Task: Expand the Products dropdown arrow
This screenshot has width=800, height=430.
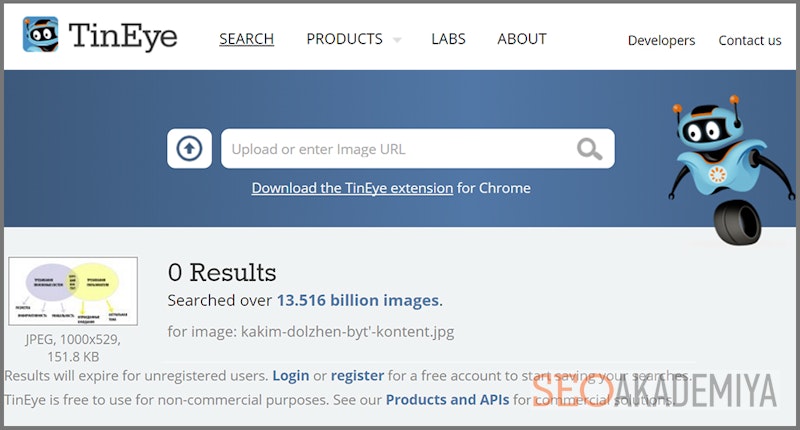Action: click(397, 40)
